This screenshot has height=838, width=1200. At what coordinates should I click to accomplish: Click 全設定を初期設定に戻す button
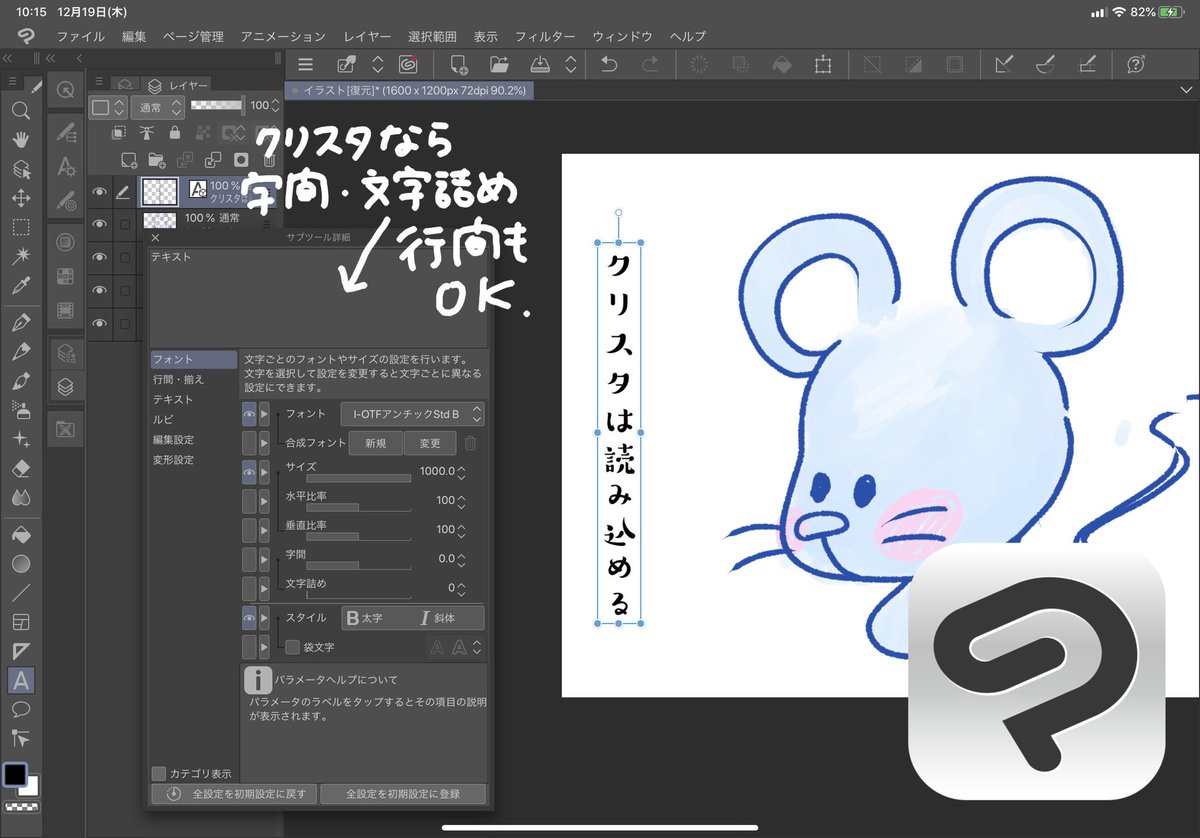pyautogui.click(x=235, y=794)
